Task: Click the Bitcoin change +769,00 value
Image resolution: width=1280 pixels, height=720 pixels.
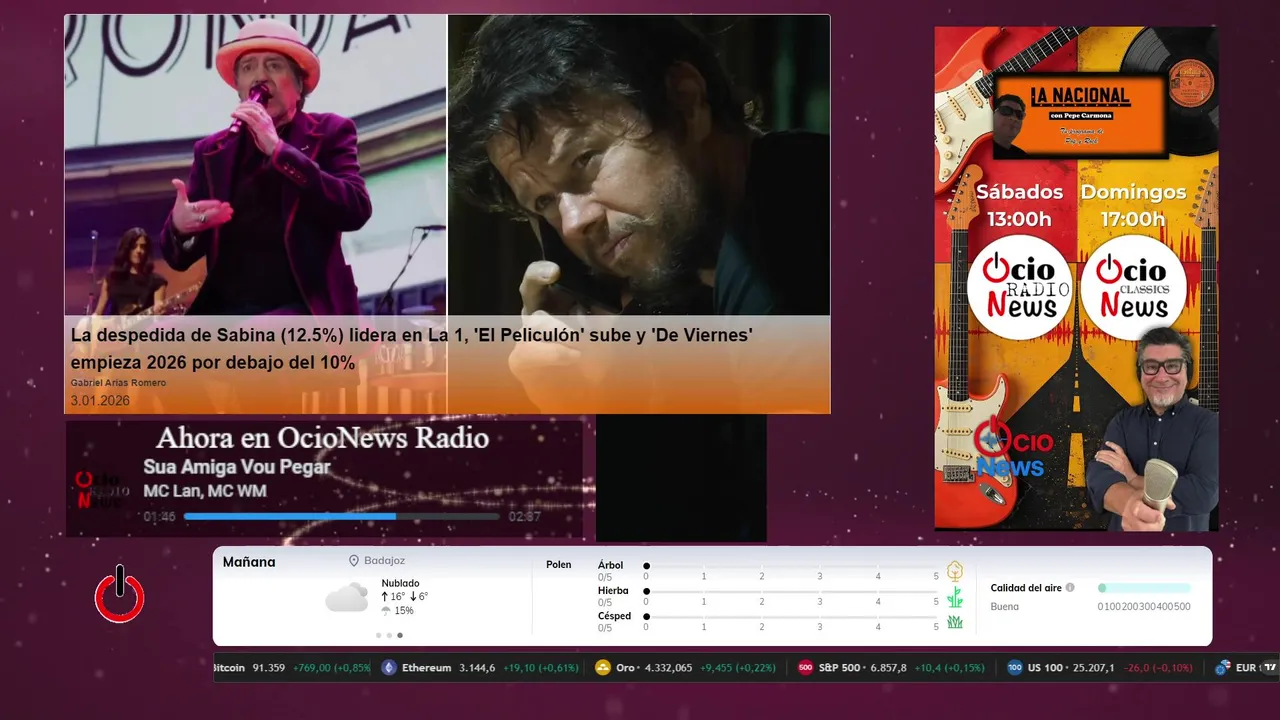Action: pos(331,668)
